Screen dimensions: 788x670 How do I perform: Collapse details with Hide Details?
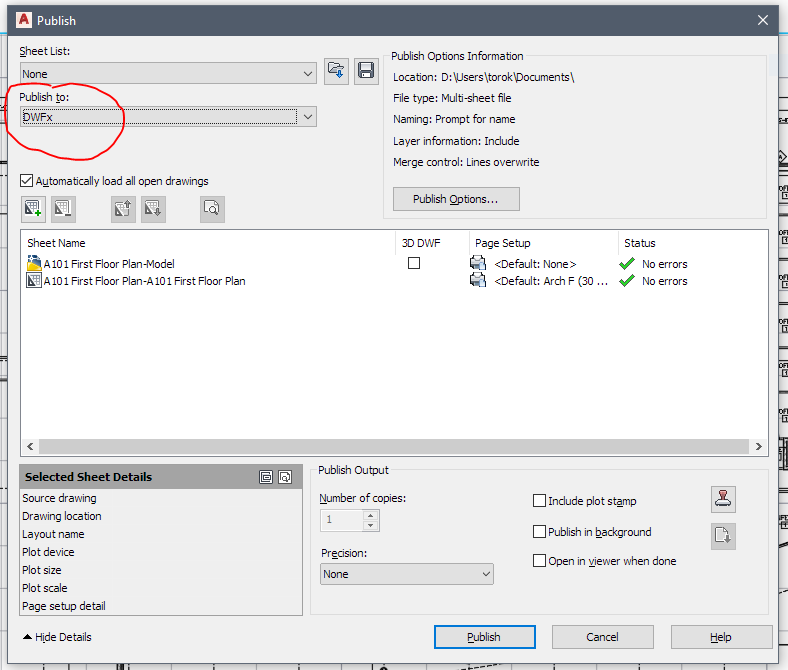point(57,637)
